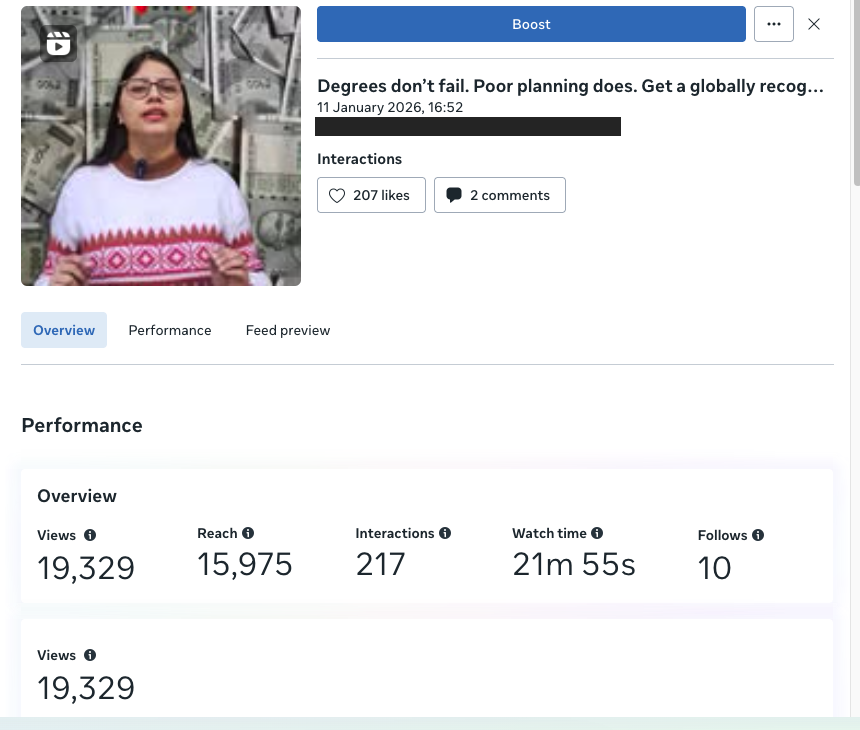Click the heart icon in the likes button
This screenshot has height=730, width=860.
pyautogui.click(x=337, y=195)
